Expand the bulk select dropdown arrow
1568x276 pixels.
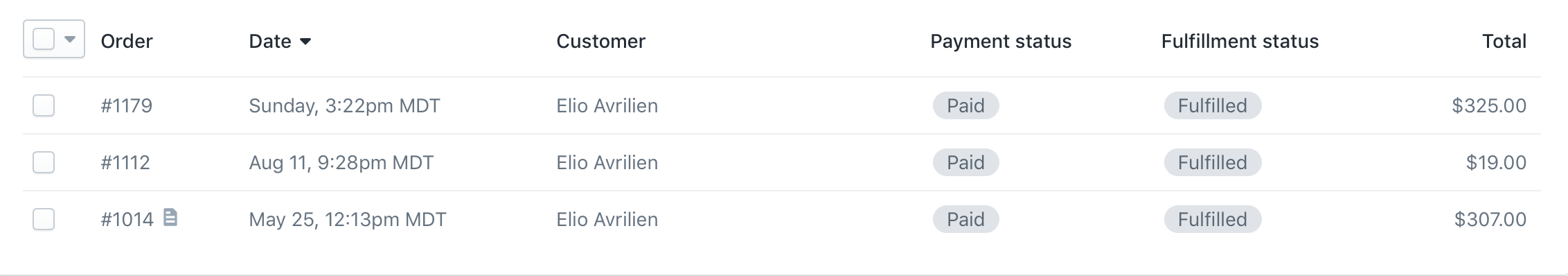click(x=69, y=40)
